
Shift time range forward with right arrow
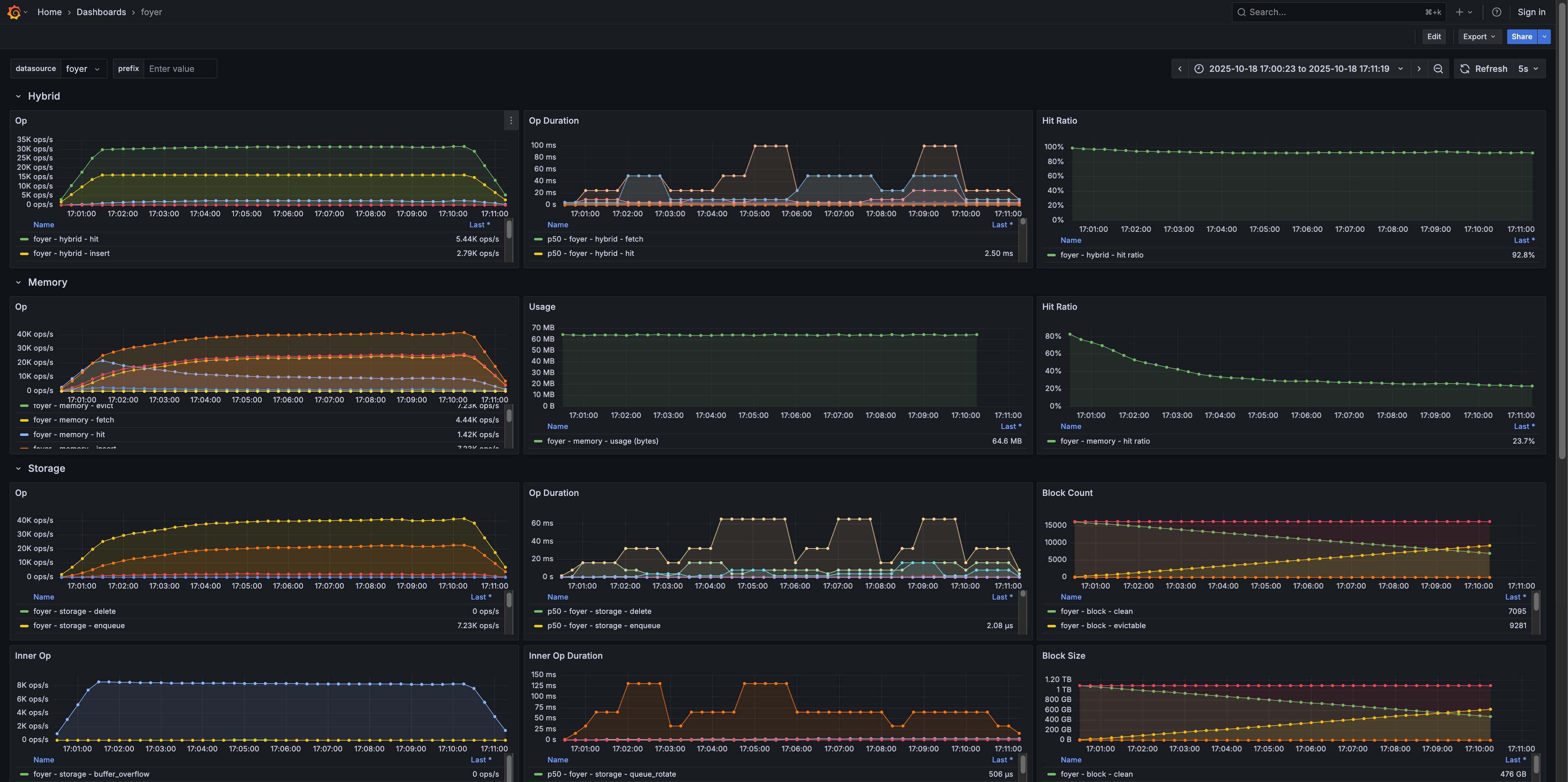1419,69
